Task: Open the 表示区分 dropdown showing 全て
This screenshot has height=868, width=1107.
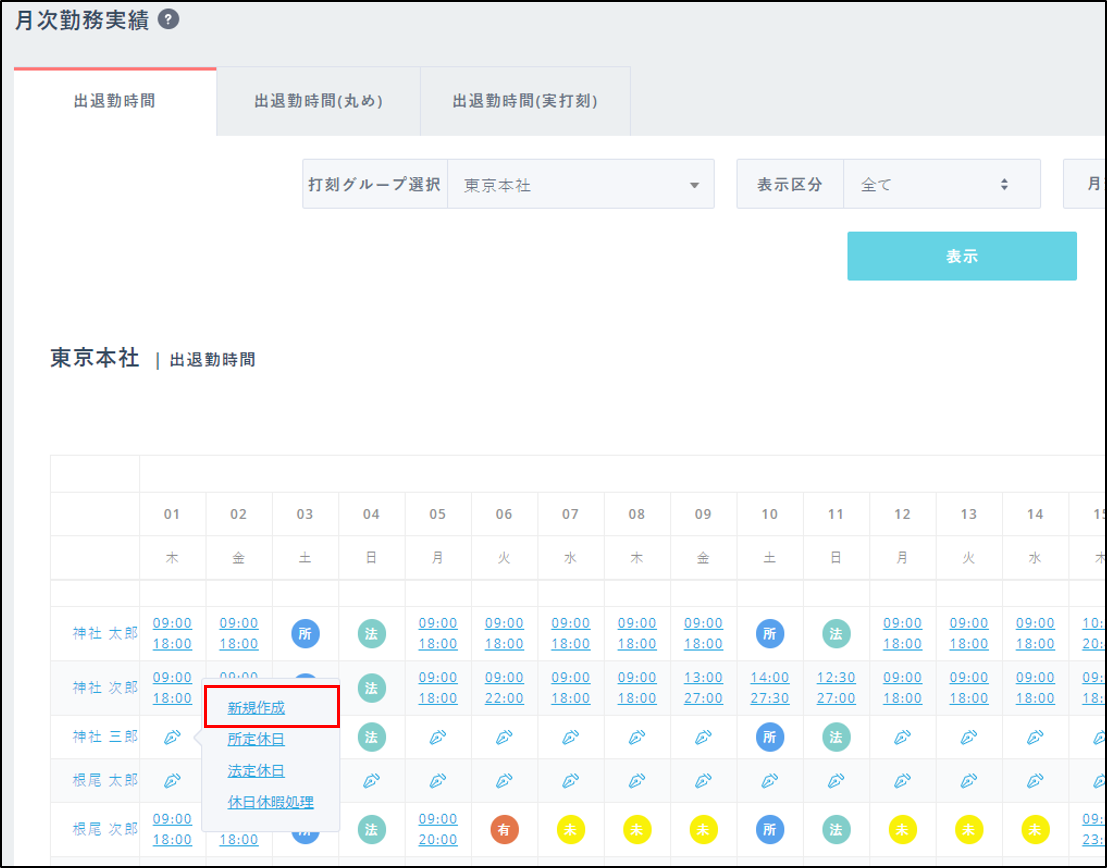Action: (x=941, y=185)
